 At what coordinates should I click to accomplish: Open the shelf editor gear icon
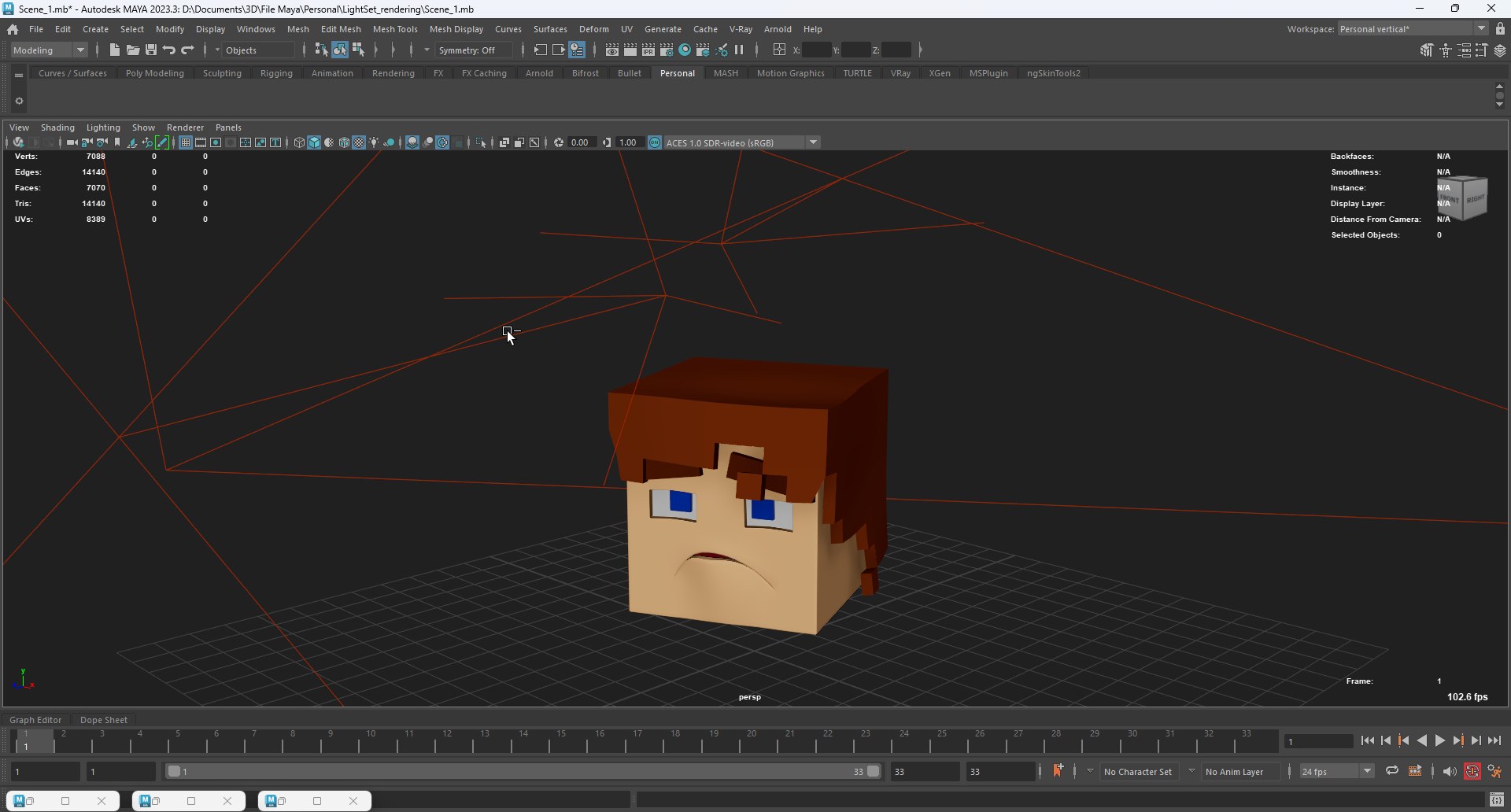(x=19, y=101)
